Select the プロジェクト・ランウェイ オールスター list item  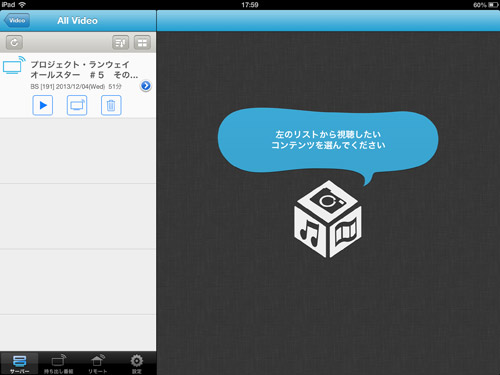point(78,85)
